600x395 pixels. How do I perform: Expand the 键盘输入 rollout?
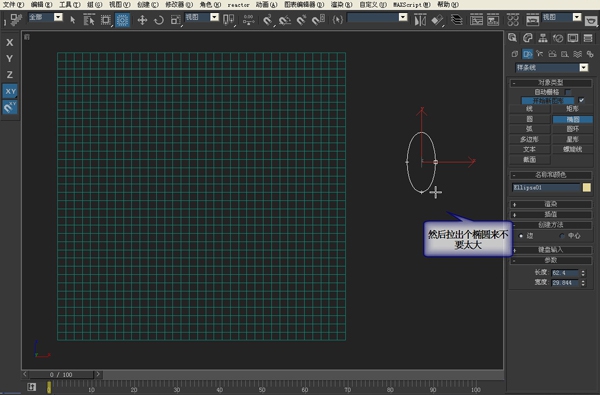click(551, 250)
